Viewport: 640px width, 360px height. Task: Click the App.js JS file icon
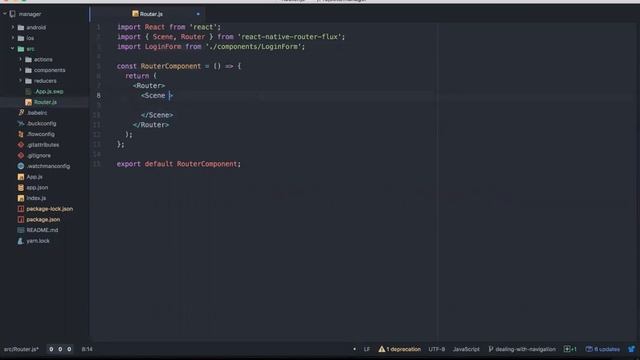coord(21,177)
